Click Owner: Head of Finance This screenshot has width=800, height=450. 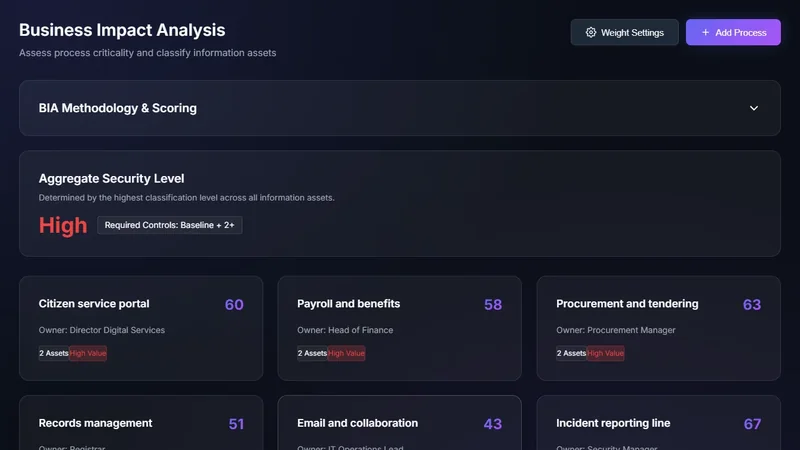click(x=345, y=330)
